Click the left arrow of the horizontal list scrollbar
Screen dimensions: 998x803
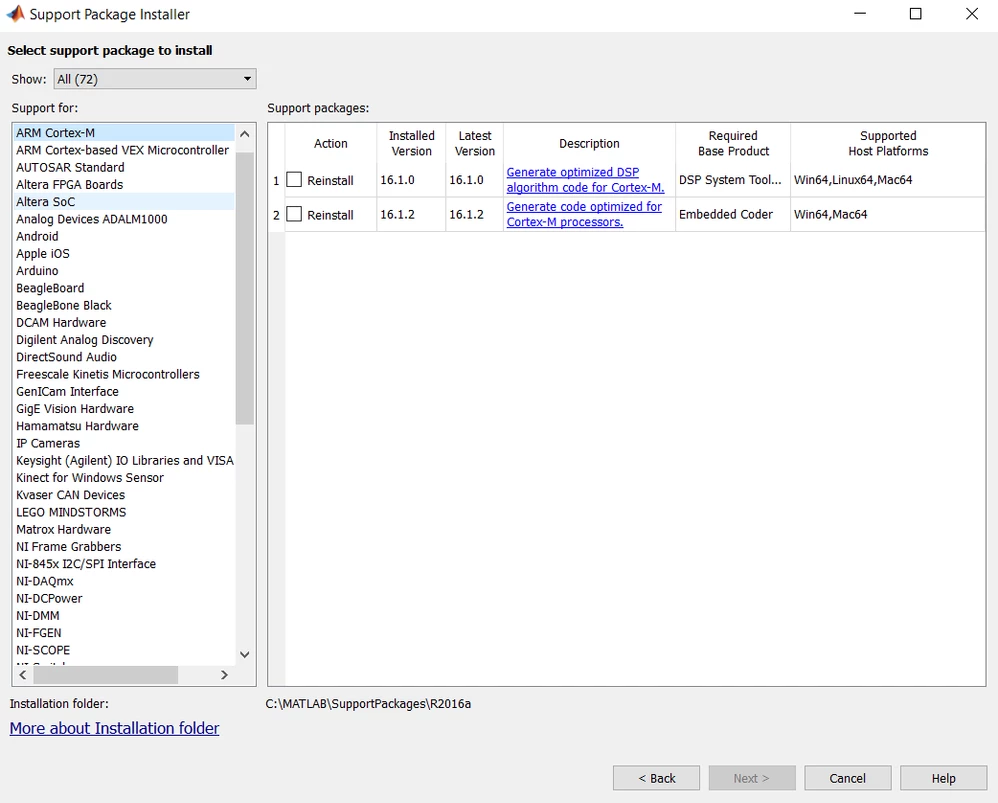[x=23, y=674]
